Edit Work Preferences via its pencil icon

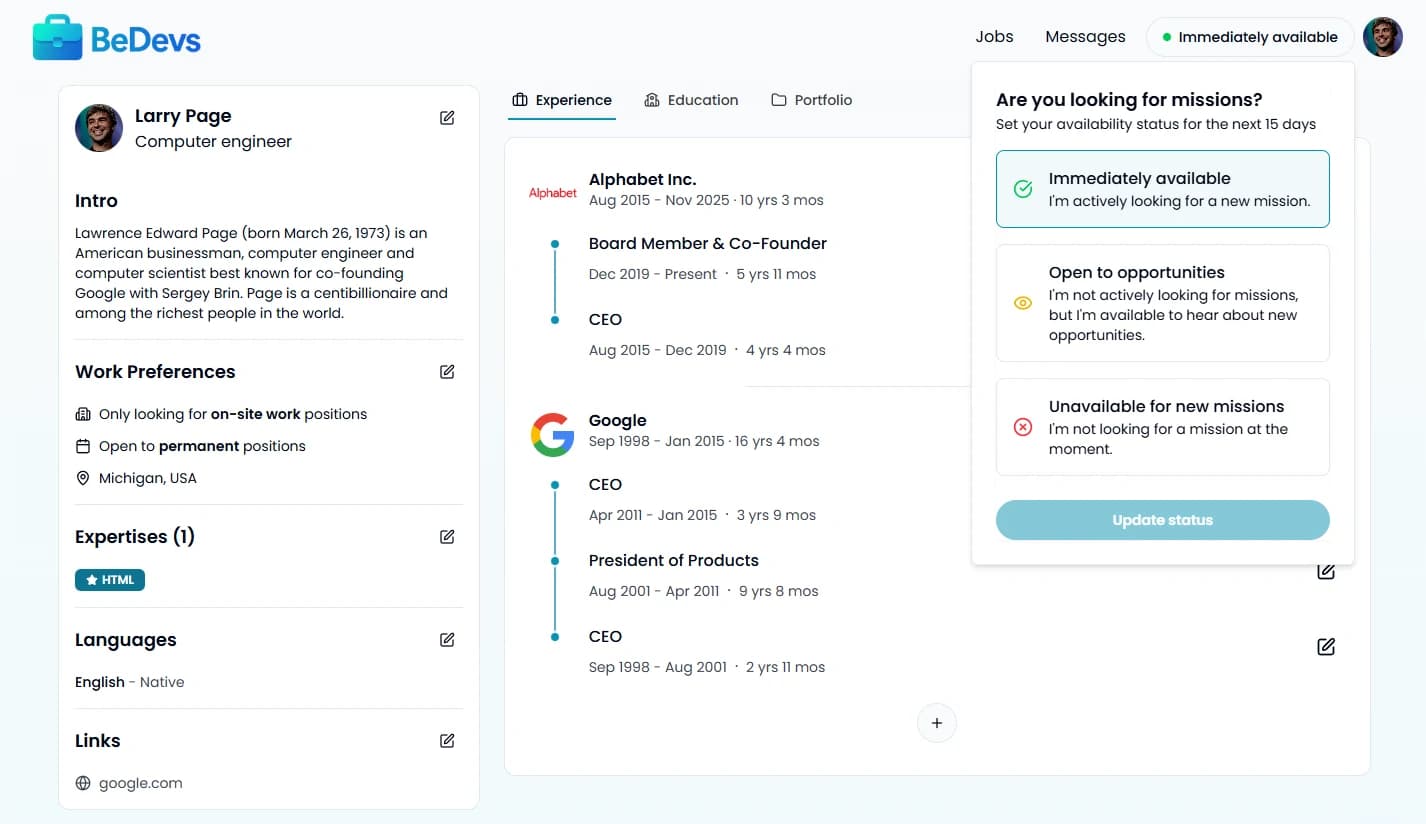(447, 371)
